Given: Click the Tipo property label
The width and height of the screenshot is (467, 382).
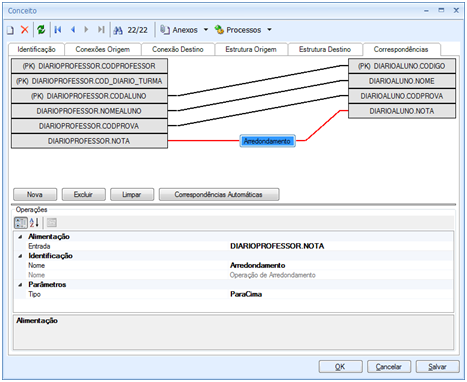Looking at the screenshot, I should (x=35, y=294).
